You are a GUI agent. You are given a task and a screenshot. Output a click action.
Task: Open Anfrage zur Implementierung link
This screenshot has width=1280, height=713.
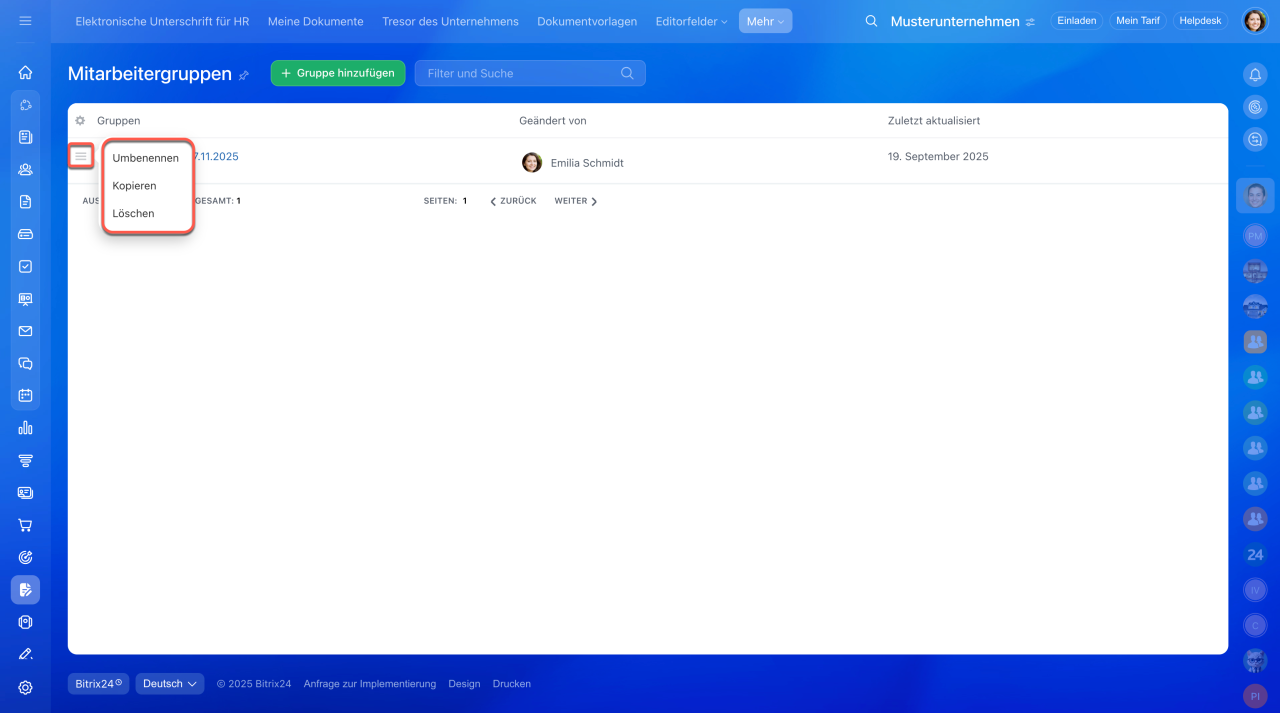click(x=370, y=684)
